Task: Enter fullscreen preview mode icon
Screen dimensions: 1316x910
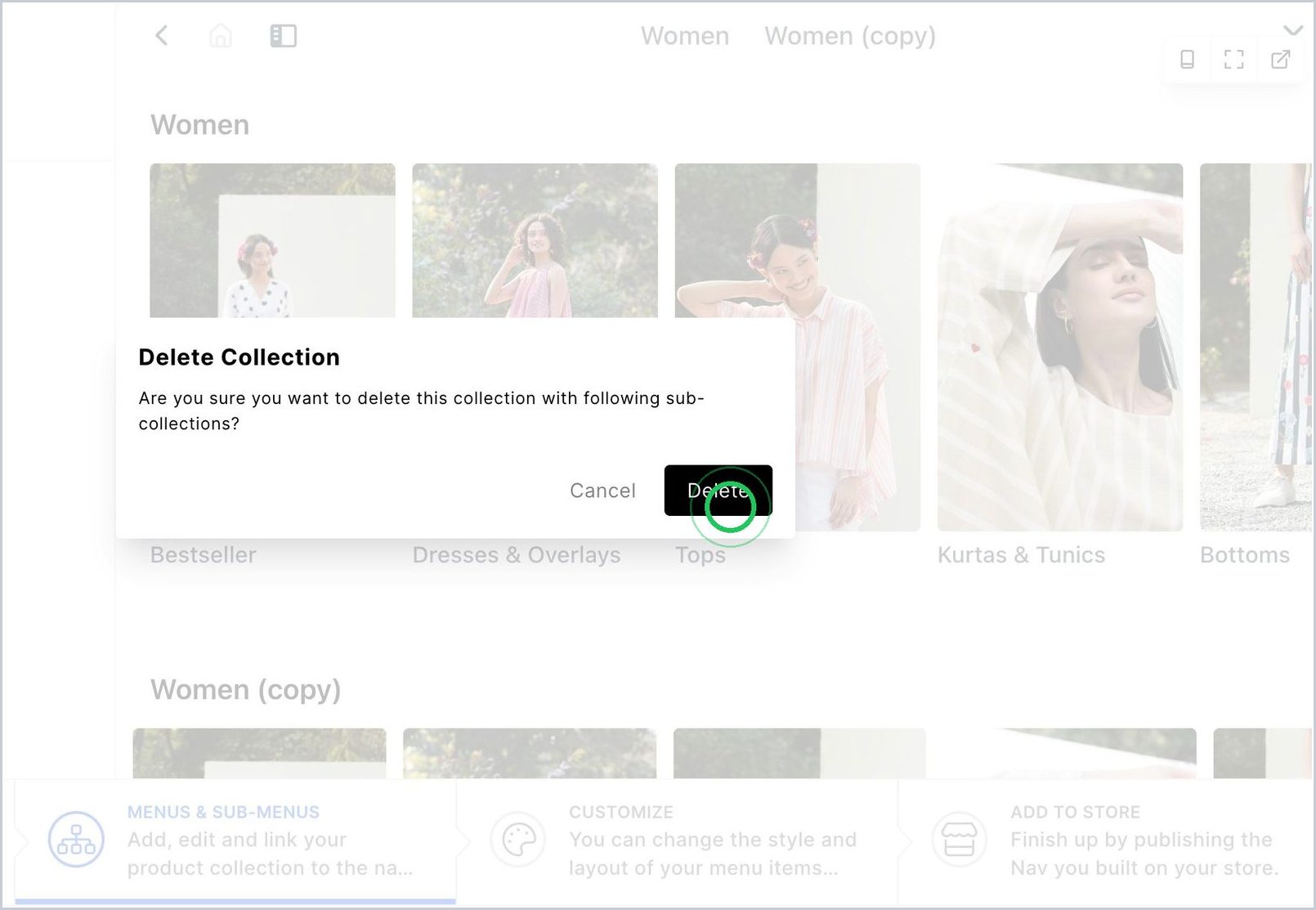Action: click(x=1233, y=59)
